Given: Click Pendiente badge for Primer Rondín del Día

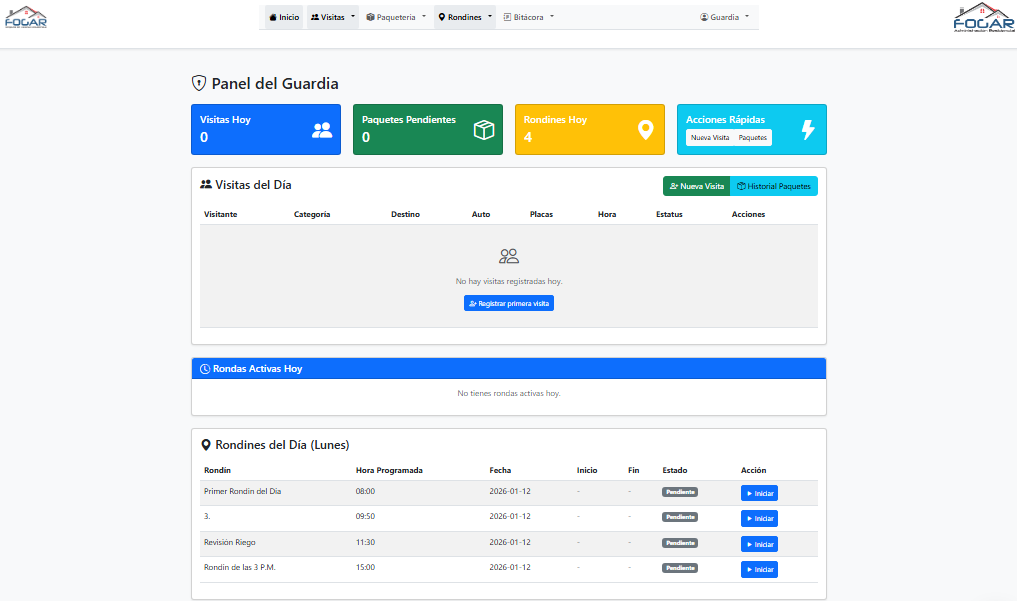Looking at the screenshot, I should 680,492.
